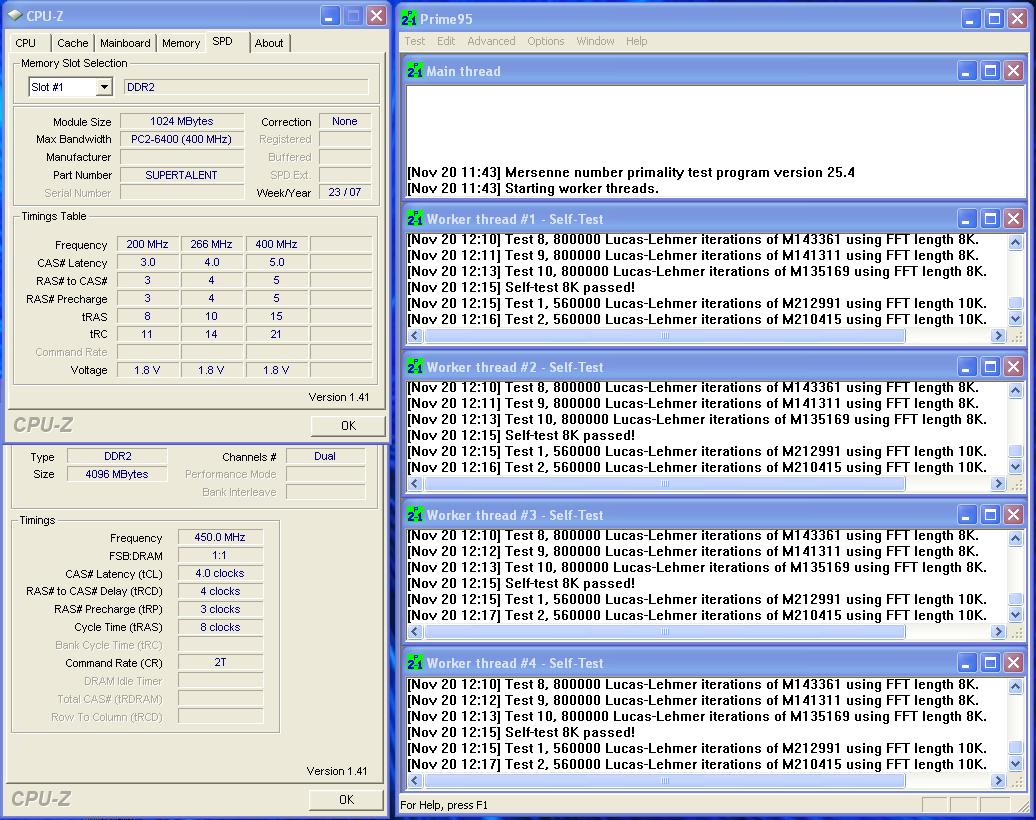
Task: Open the Advanced menu in Prime95
Action: click(491, 41)
